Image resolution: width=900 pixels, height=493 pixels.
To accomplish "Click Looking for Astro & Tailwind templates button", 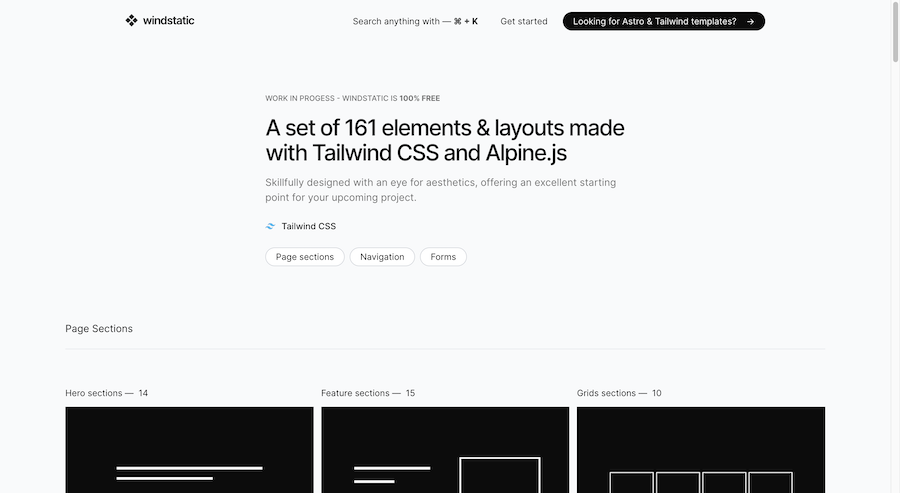I will pyautogui.click(x=664, y=21).
